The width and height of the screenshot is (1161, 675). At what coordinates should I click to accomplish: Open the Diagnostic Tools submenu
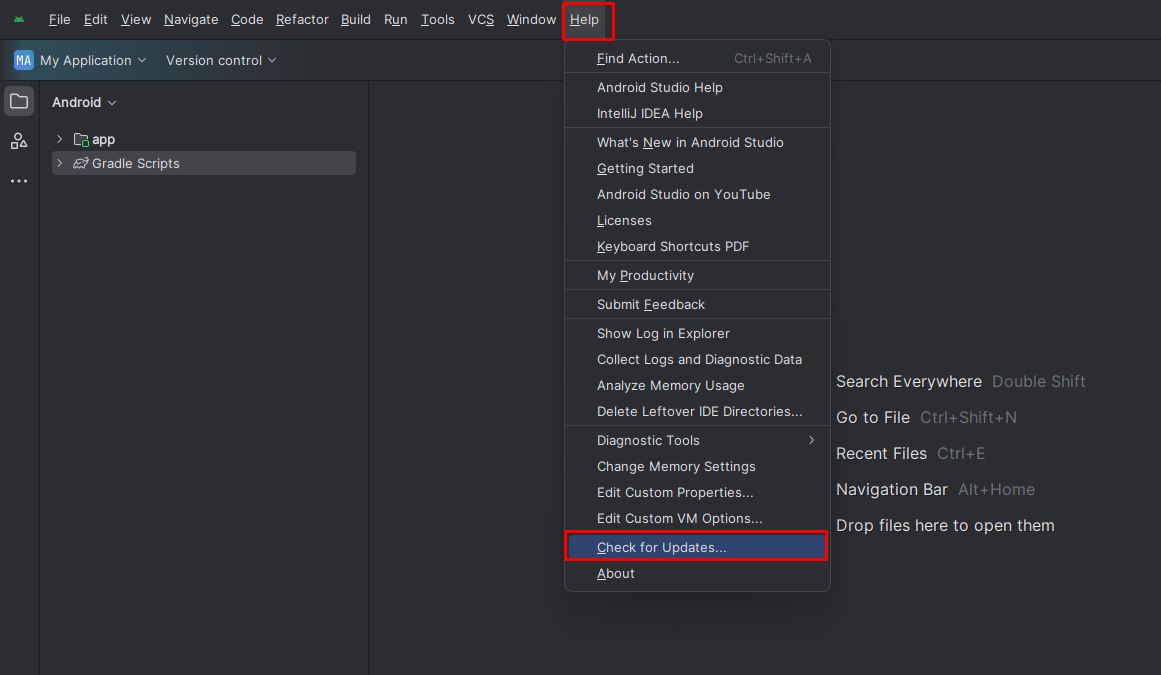click(697, 440)
